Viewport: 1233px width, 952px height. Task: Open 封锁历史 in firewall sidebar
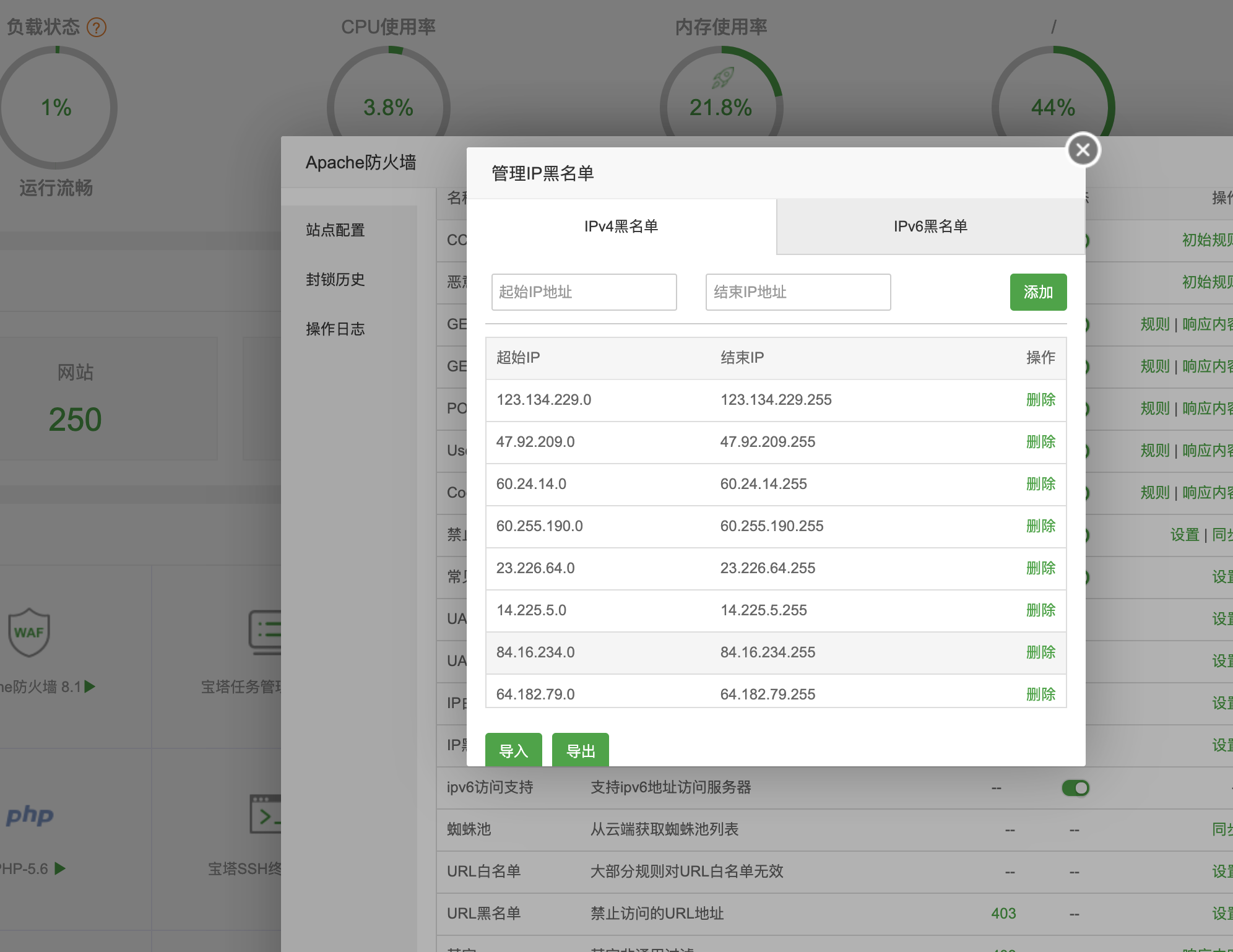click(335, 280)
